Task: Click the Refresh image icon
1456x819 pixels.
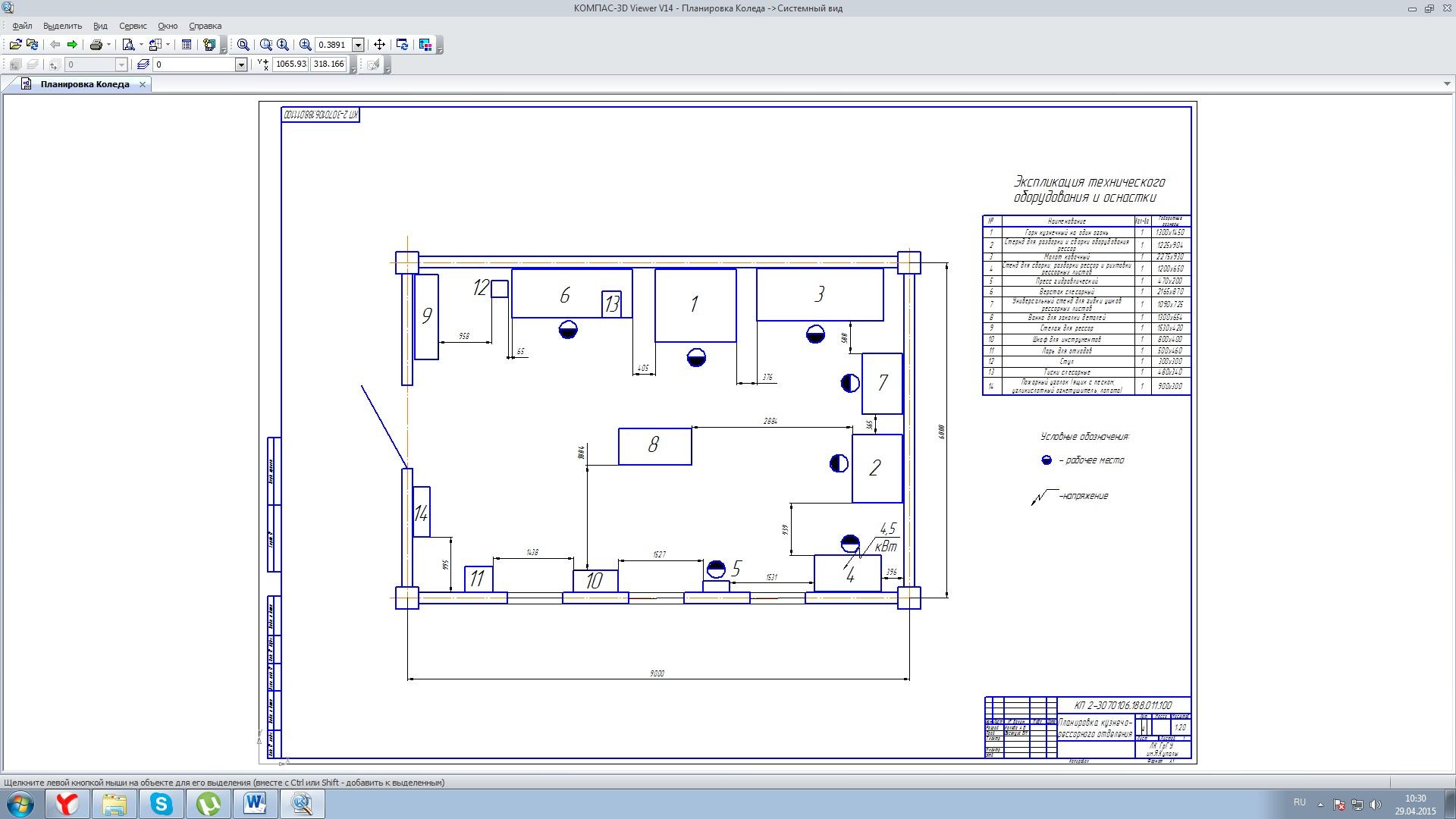Action: (x=403, y=45)
